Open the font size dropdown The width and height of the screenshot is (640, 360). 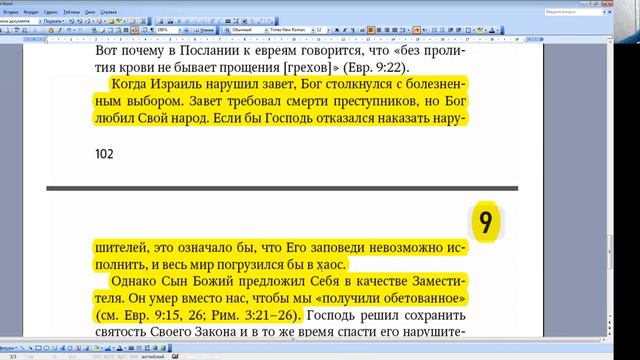click(328, 30)
